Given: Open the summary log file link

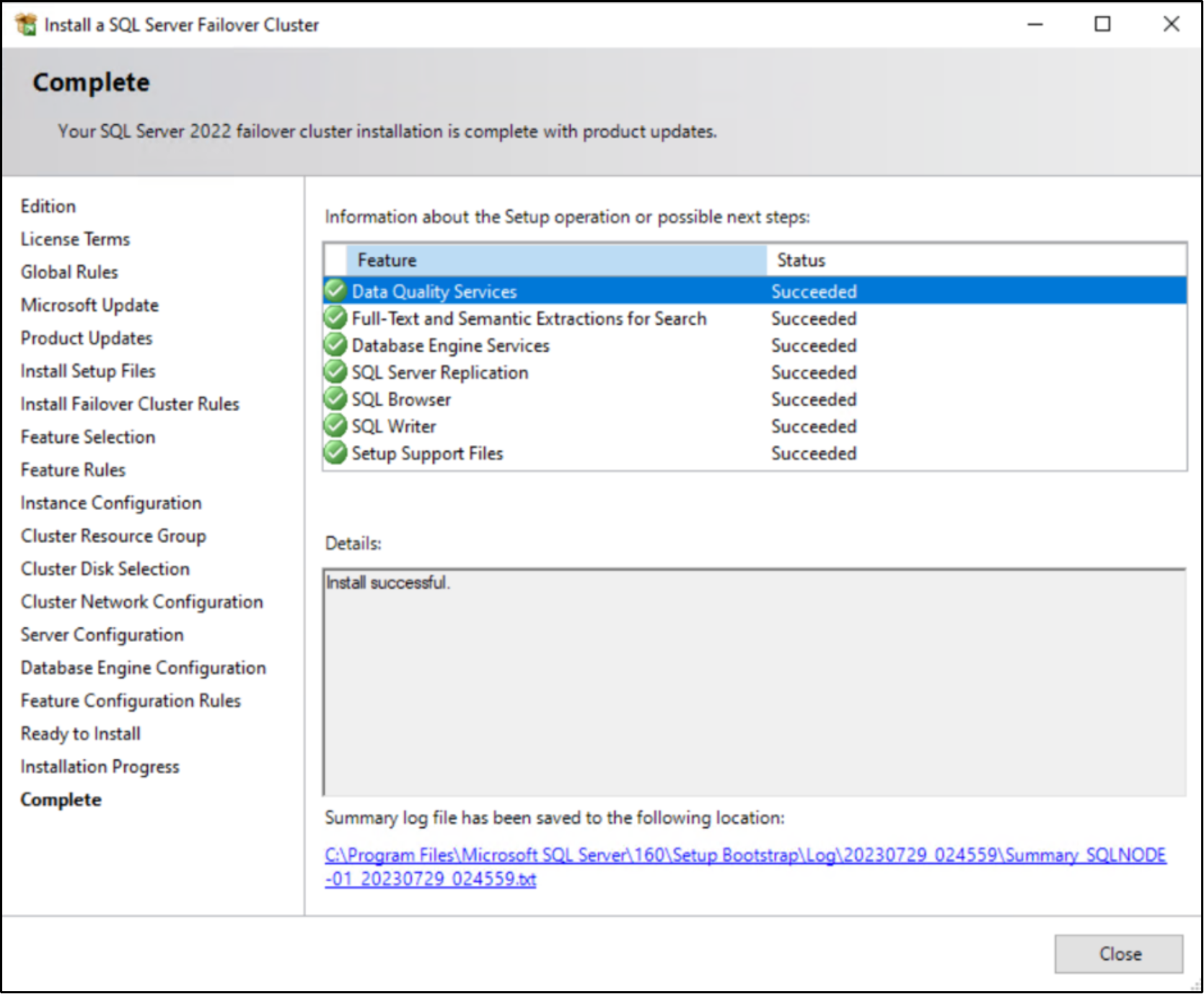Looking at the screenshot, I should tap(745, 867).
